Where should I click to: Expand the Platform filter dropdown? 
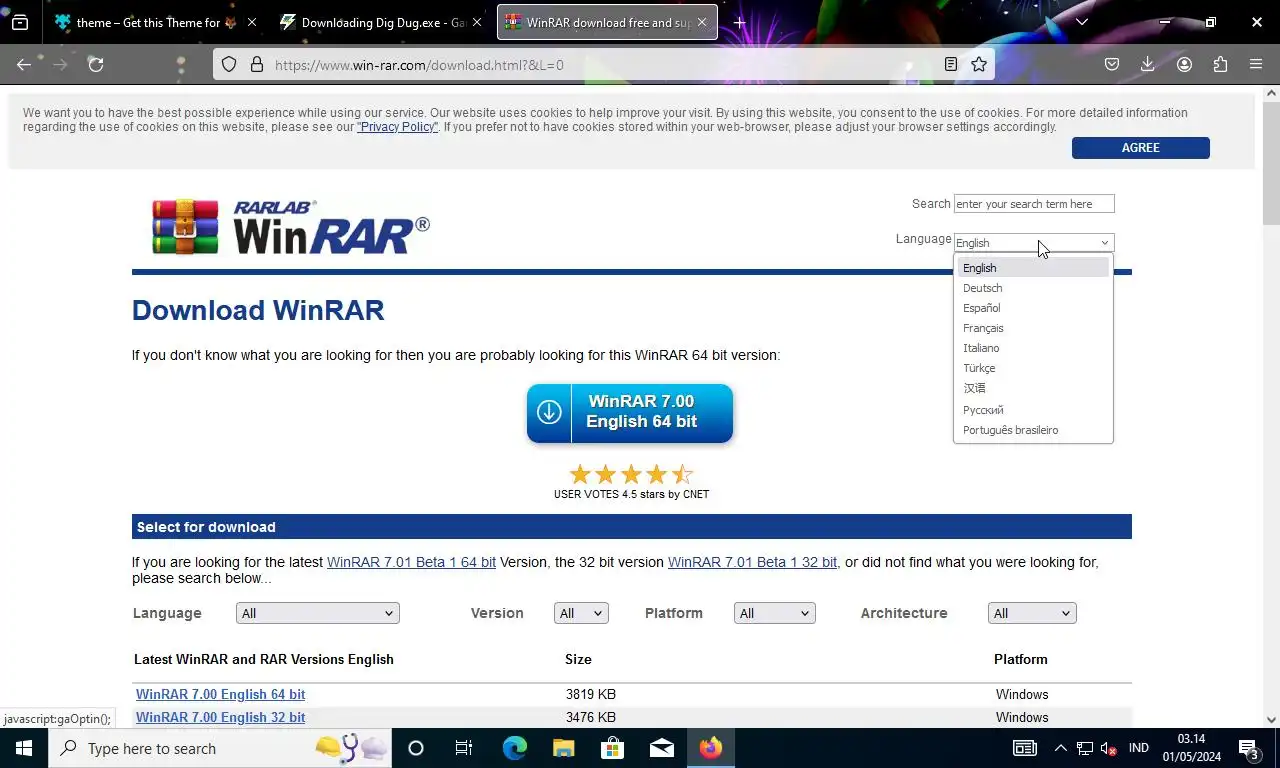point(774,613)
